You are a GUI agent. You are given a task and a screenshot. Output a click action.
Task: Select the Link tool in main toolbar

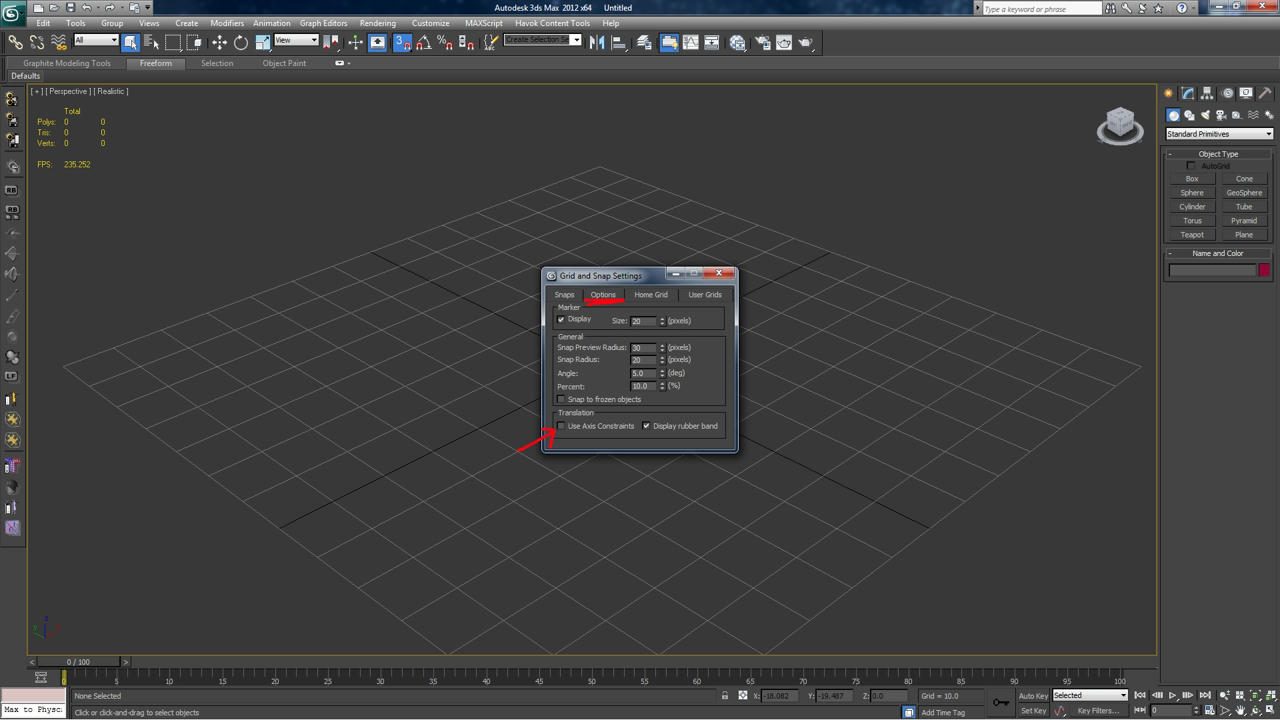(x=15, y=42)
